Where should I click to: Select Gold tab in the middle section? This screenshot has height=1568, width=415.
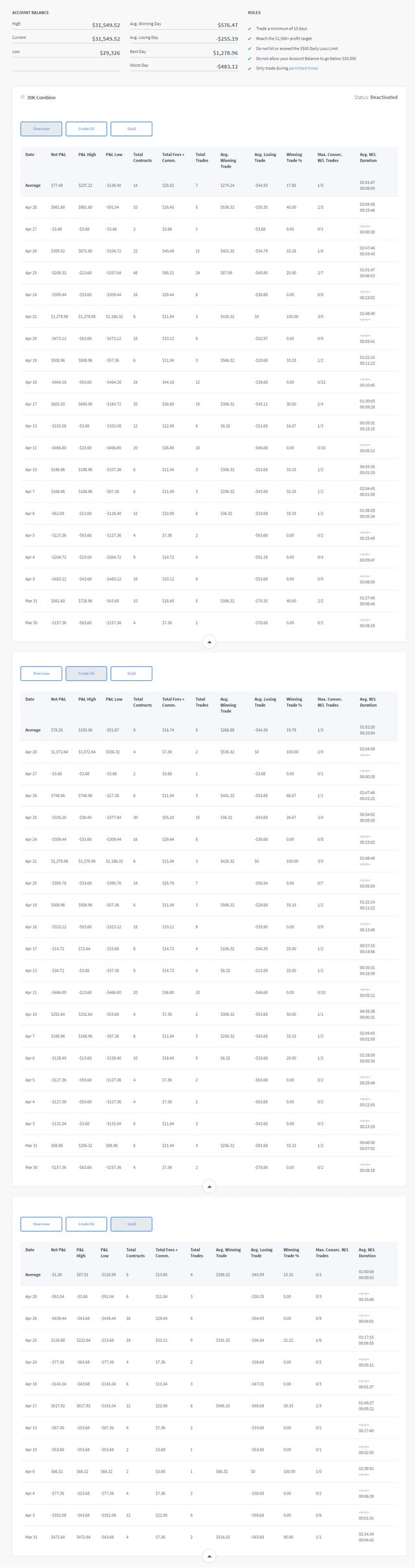coord(132,674)
